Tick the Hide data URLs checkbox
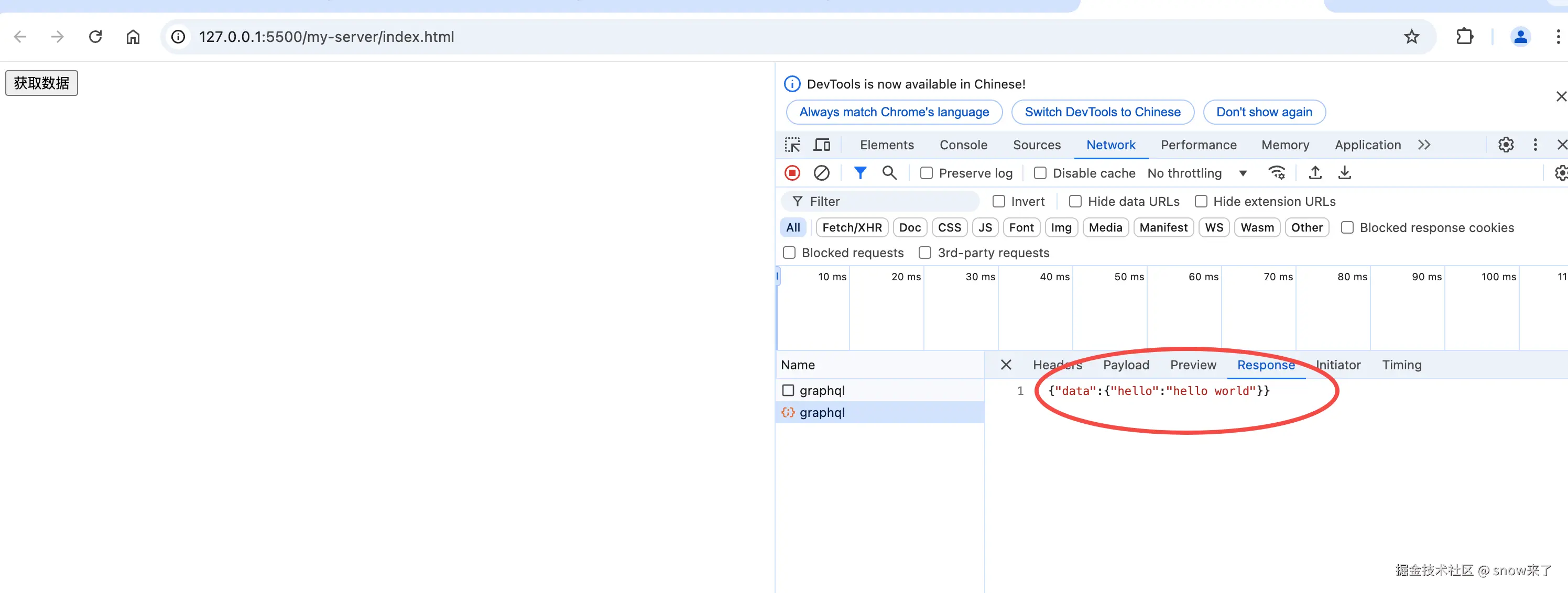 (1075, 201)
